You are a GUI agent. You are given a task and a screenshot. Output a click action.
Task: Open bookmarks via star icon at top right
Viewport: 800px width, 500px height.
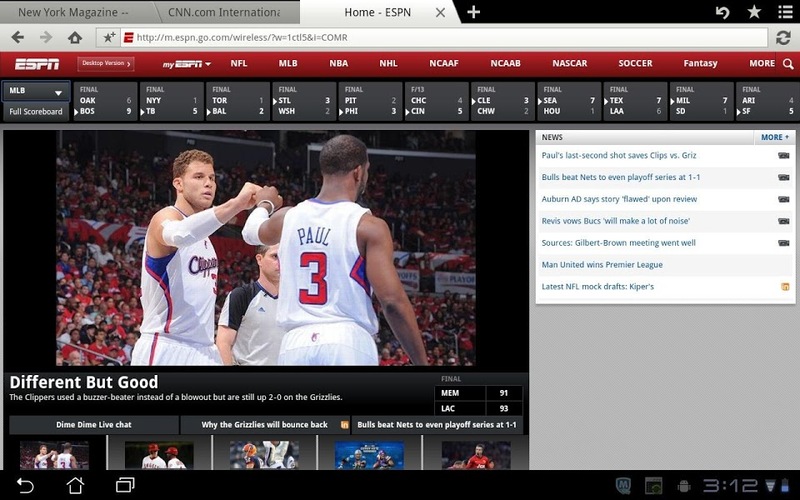click(754, 12)
